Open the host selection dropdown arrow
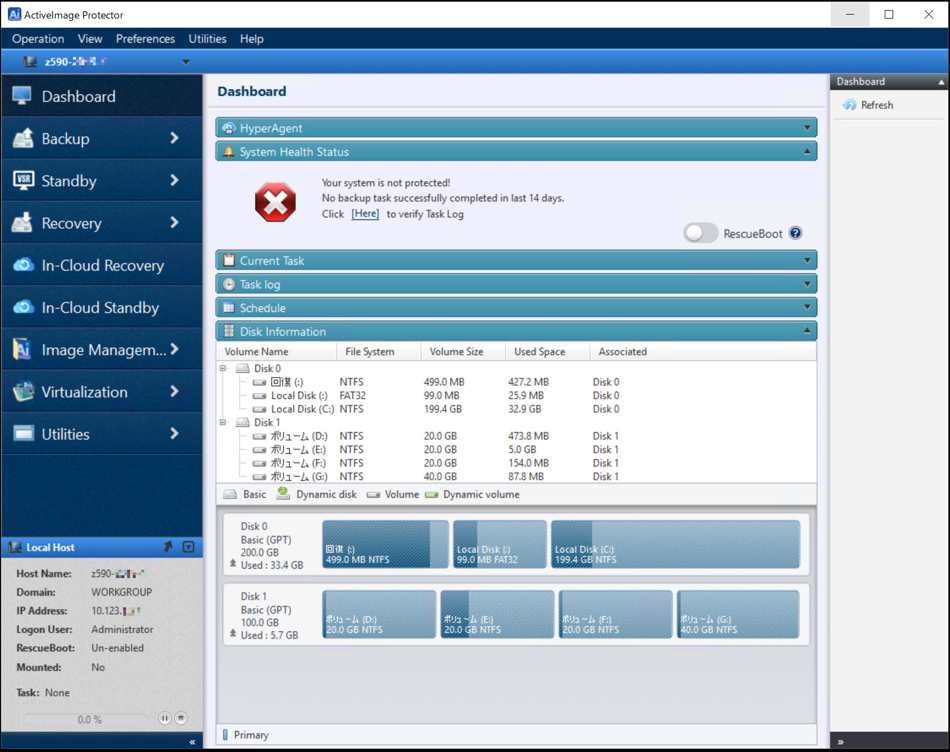 [x=186, y=61]
